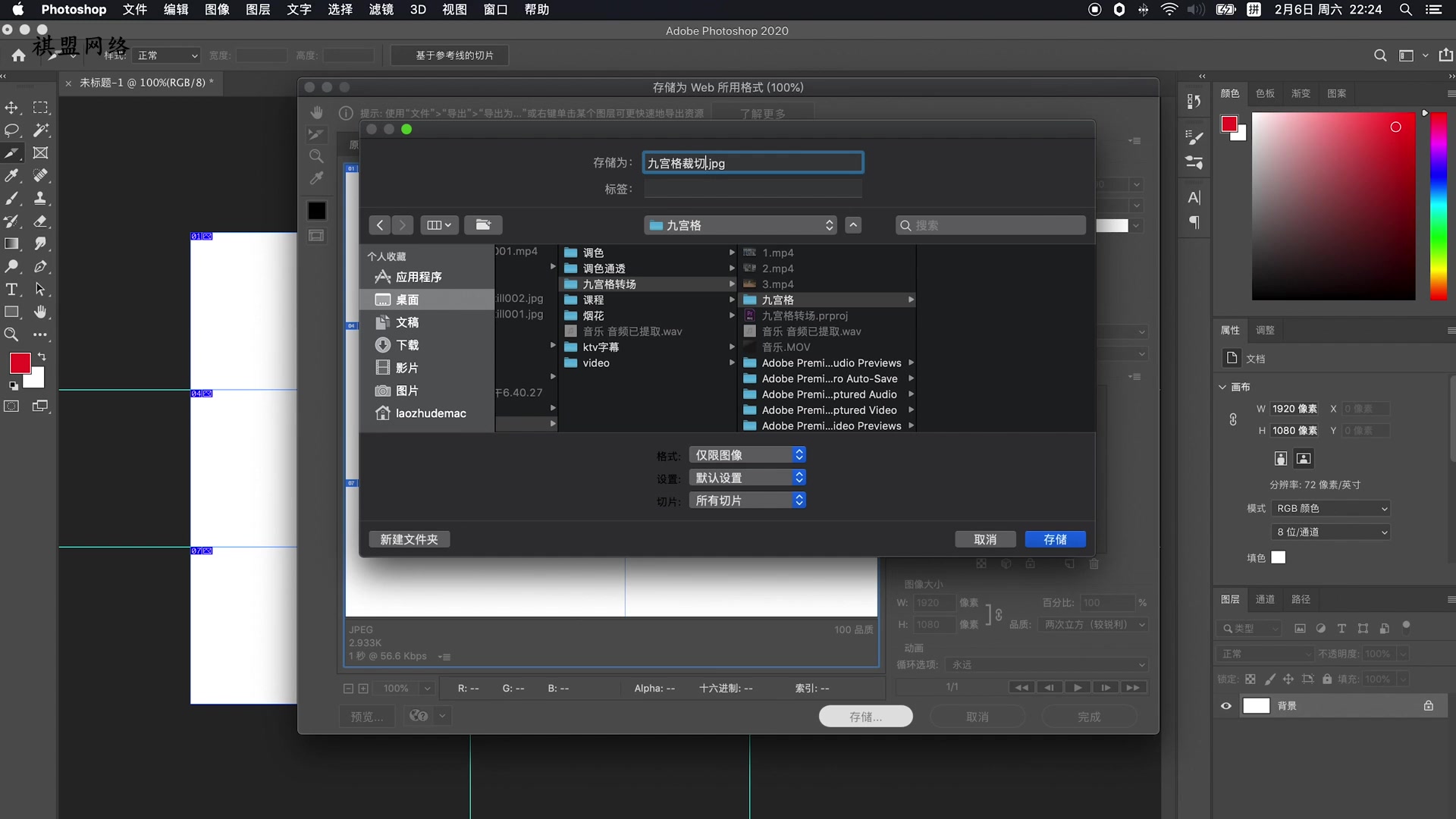Select the Zoom tool in main toolbar
The image size is (1456, 819).
12,334
